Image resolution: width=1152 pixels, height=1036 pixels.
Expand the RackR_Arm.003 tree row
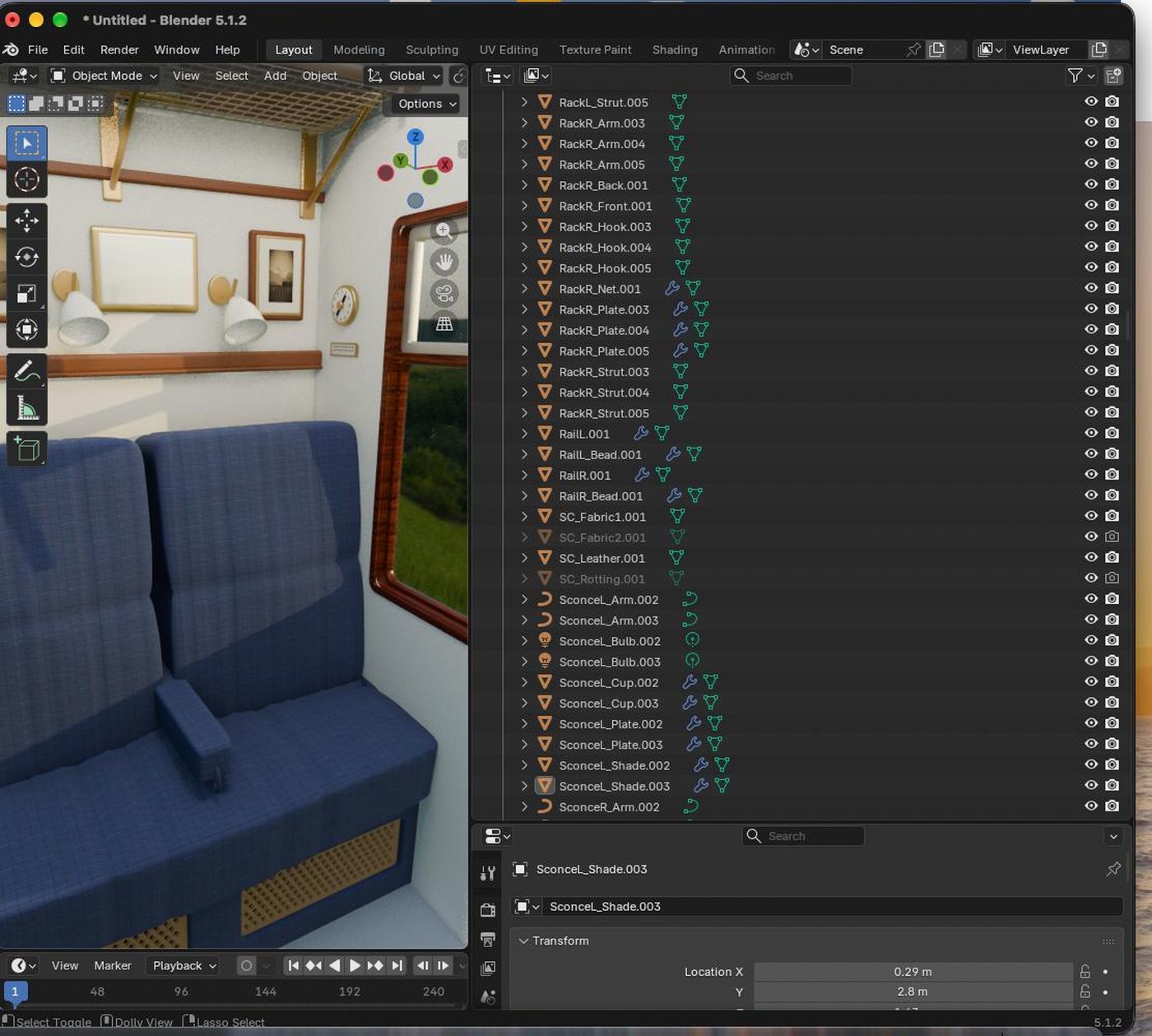coord(524,123)
